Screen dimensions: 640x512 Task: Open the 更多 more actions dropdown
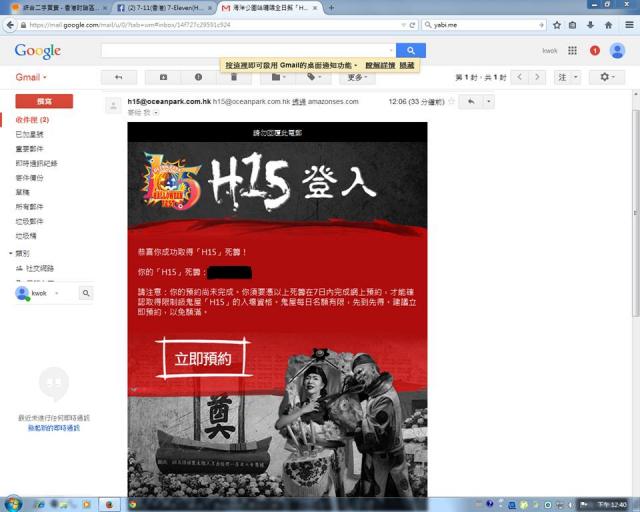[x=357, y=77]
